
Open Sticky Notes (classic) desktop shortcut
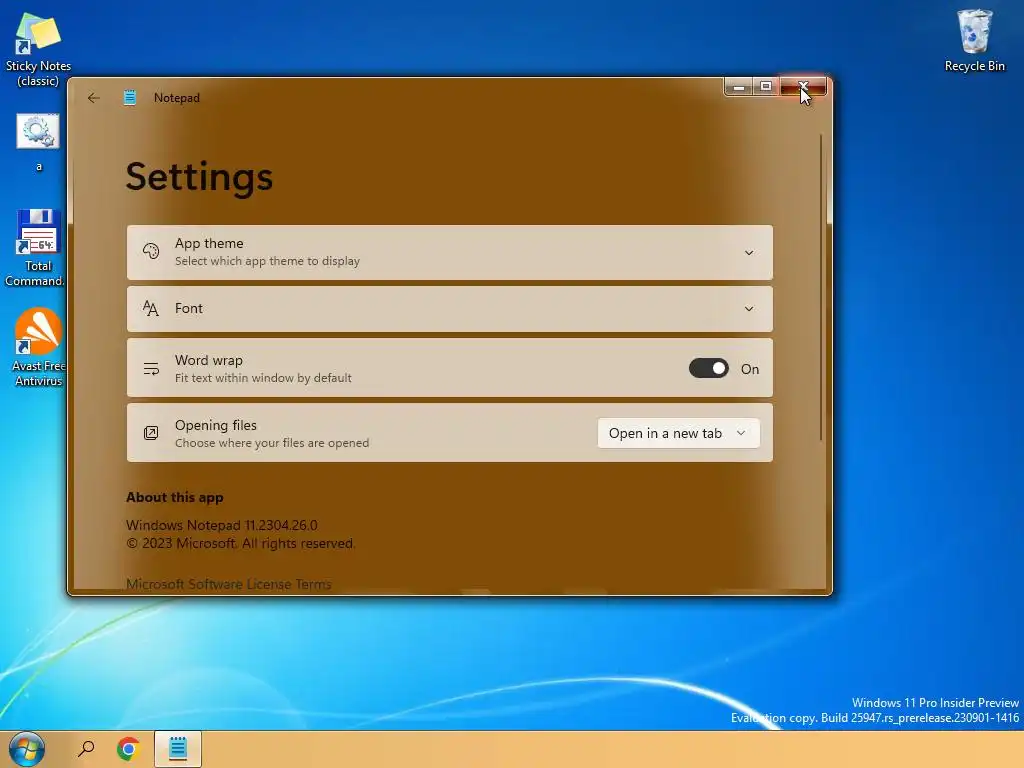point(38,50)
